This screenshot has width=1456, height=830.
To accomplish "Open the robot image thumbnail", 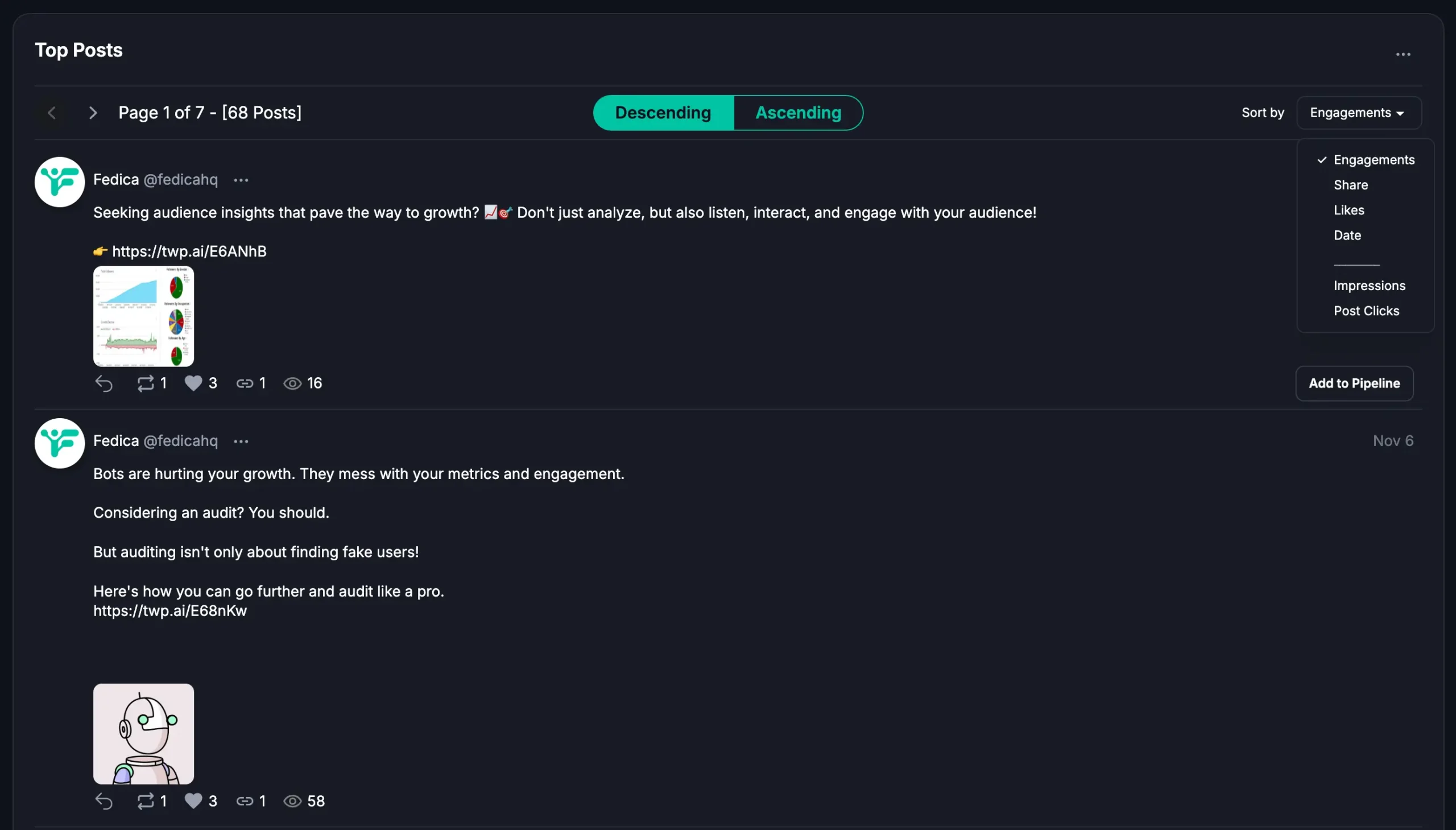I will [x=143, y=734].
